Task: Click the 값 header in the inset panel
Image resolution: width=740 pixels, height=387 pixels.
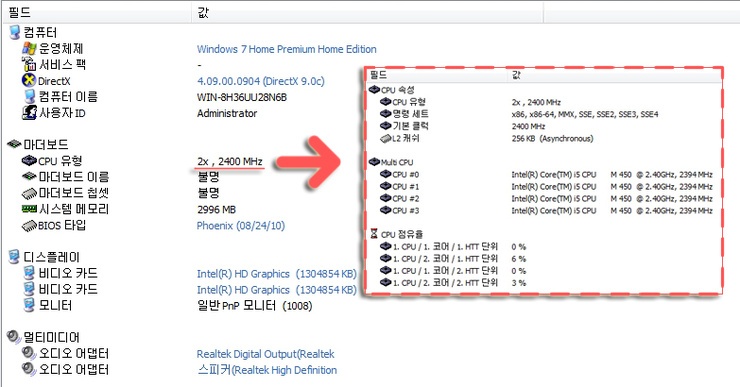Action: 615,75
